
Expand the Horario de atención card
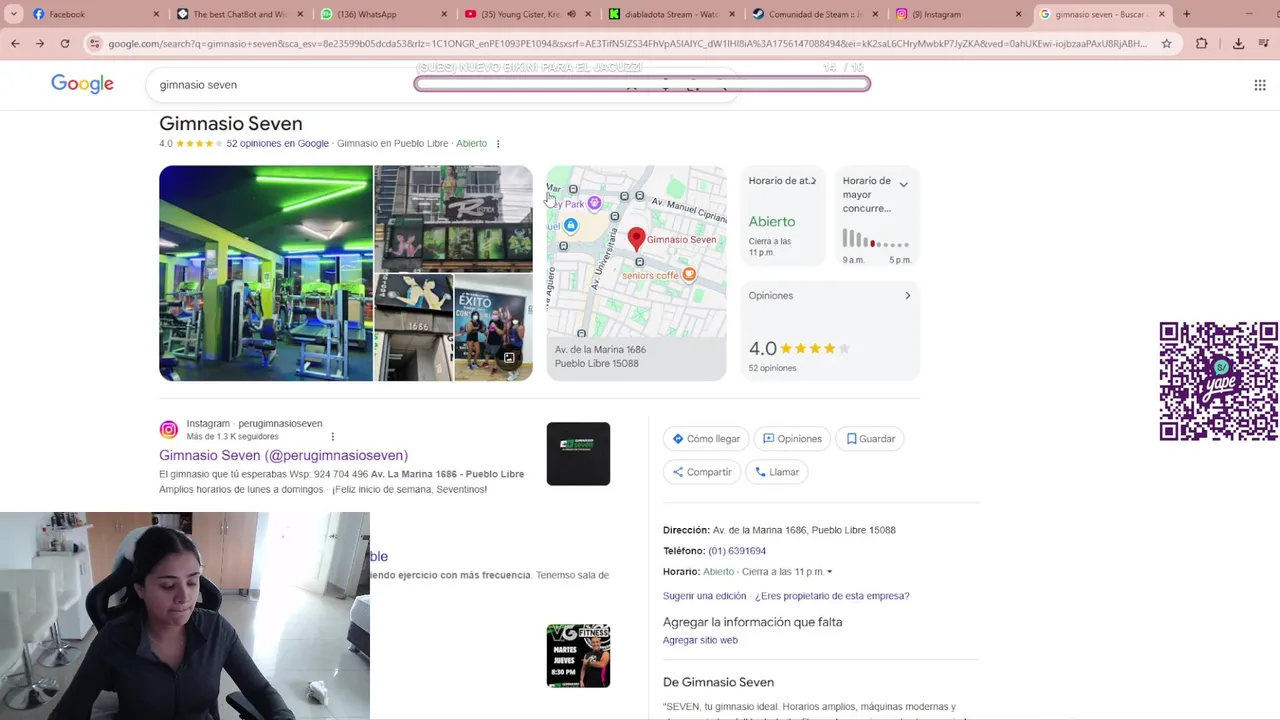click(782, 216)
